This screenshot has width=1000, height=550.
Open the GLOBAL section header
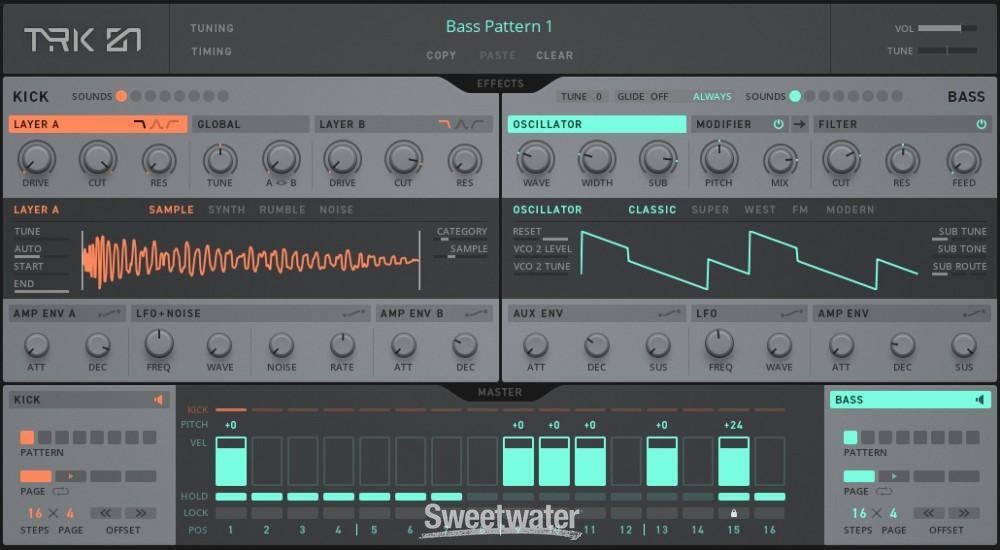251,124
